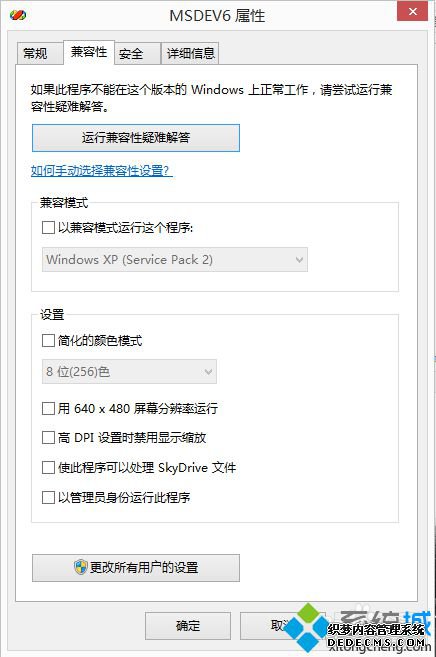Select the 兼容性 tab
The height and width of the screenshot is (657, 436).
(89, 52)
